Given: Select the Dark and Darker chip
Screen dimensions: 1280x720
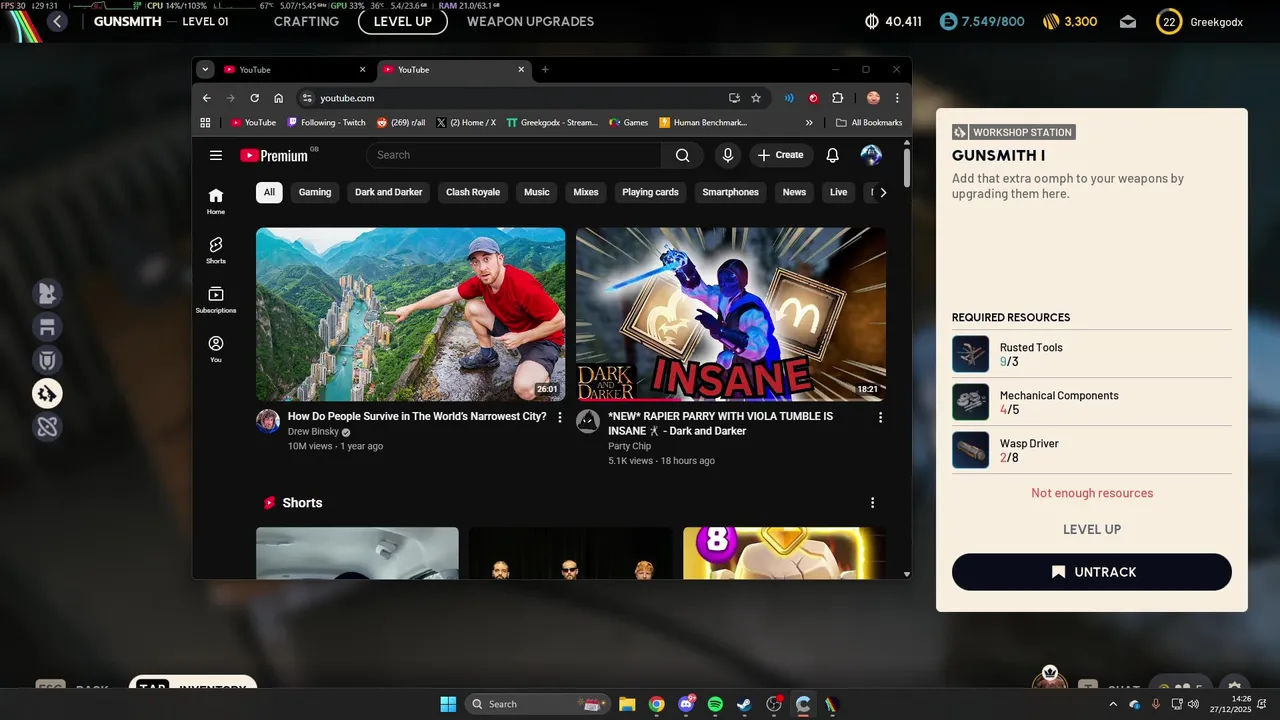Looking at the screenshot, I should click(x=389, y=192).
